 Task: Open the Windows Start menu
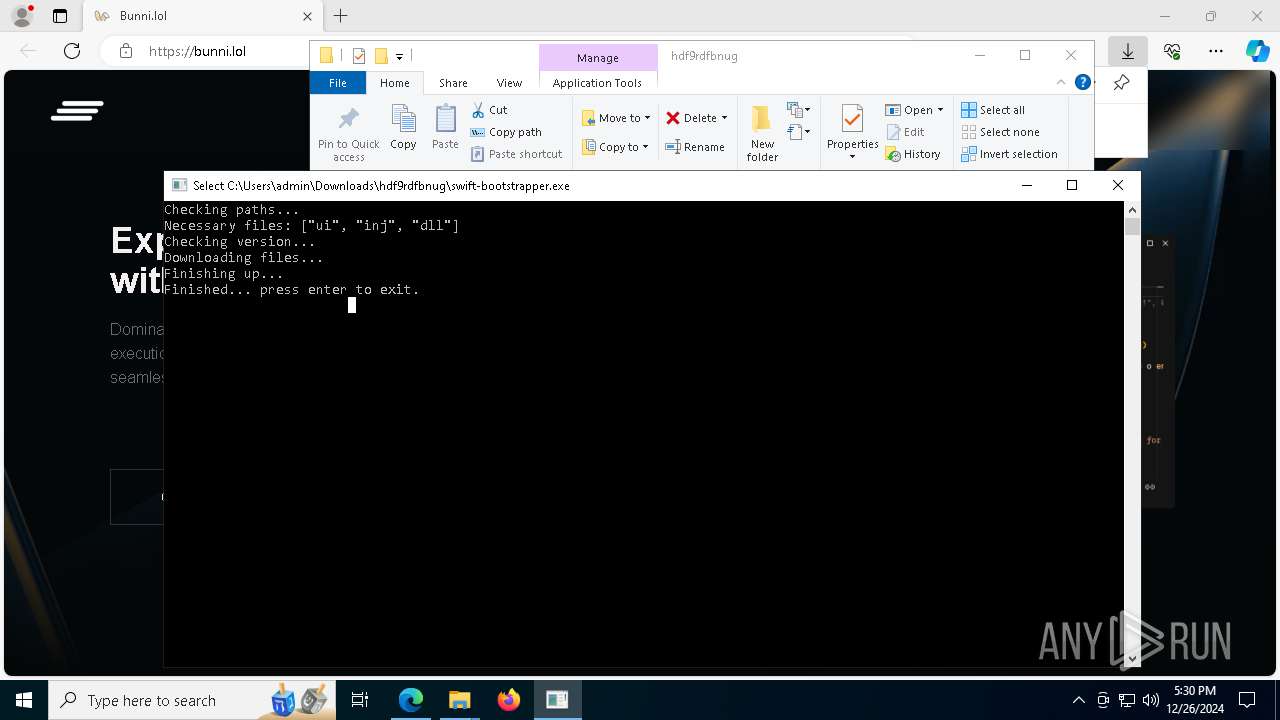click(24, 700)
